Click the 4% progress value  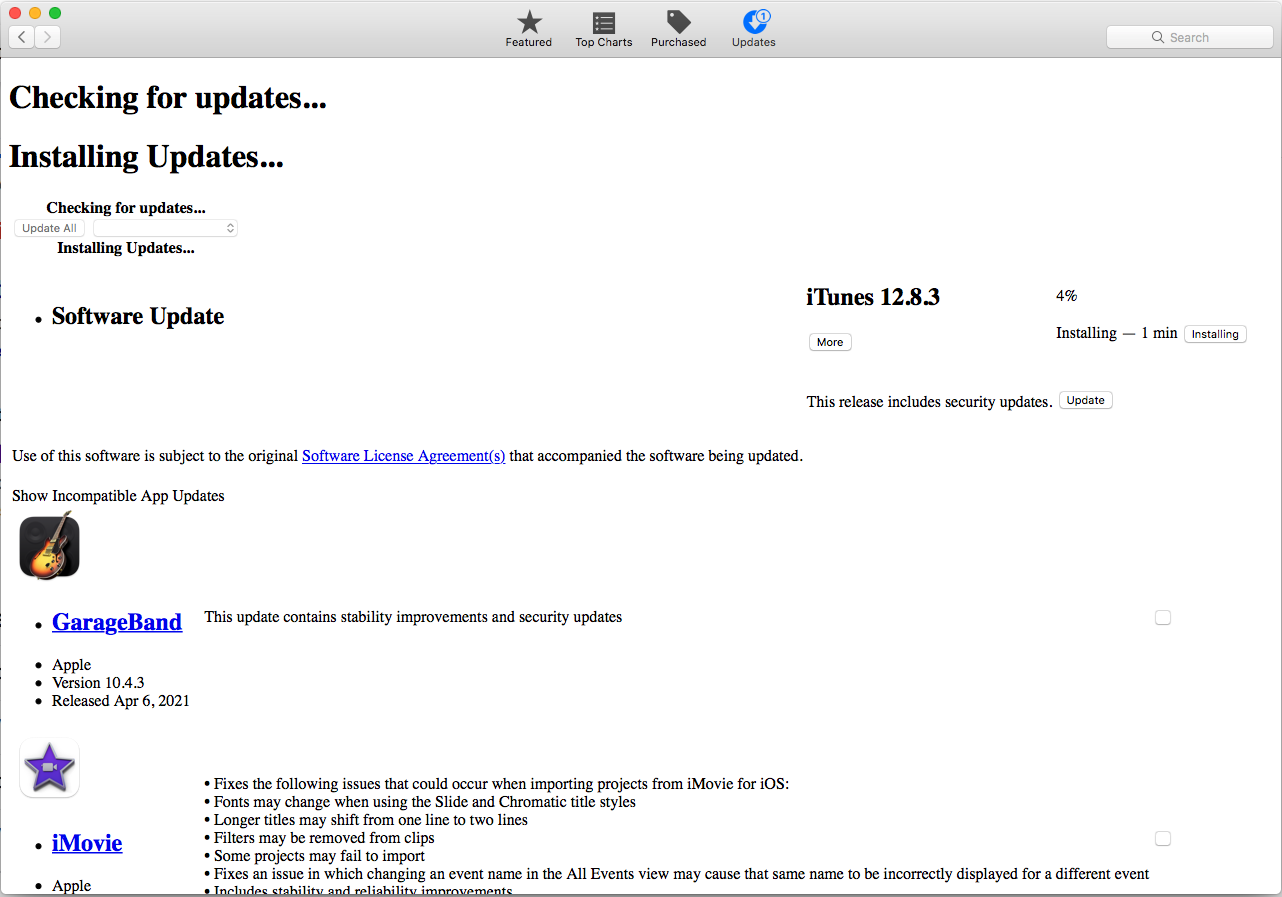1066,296
